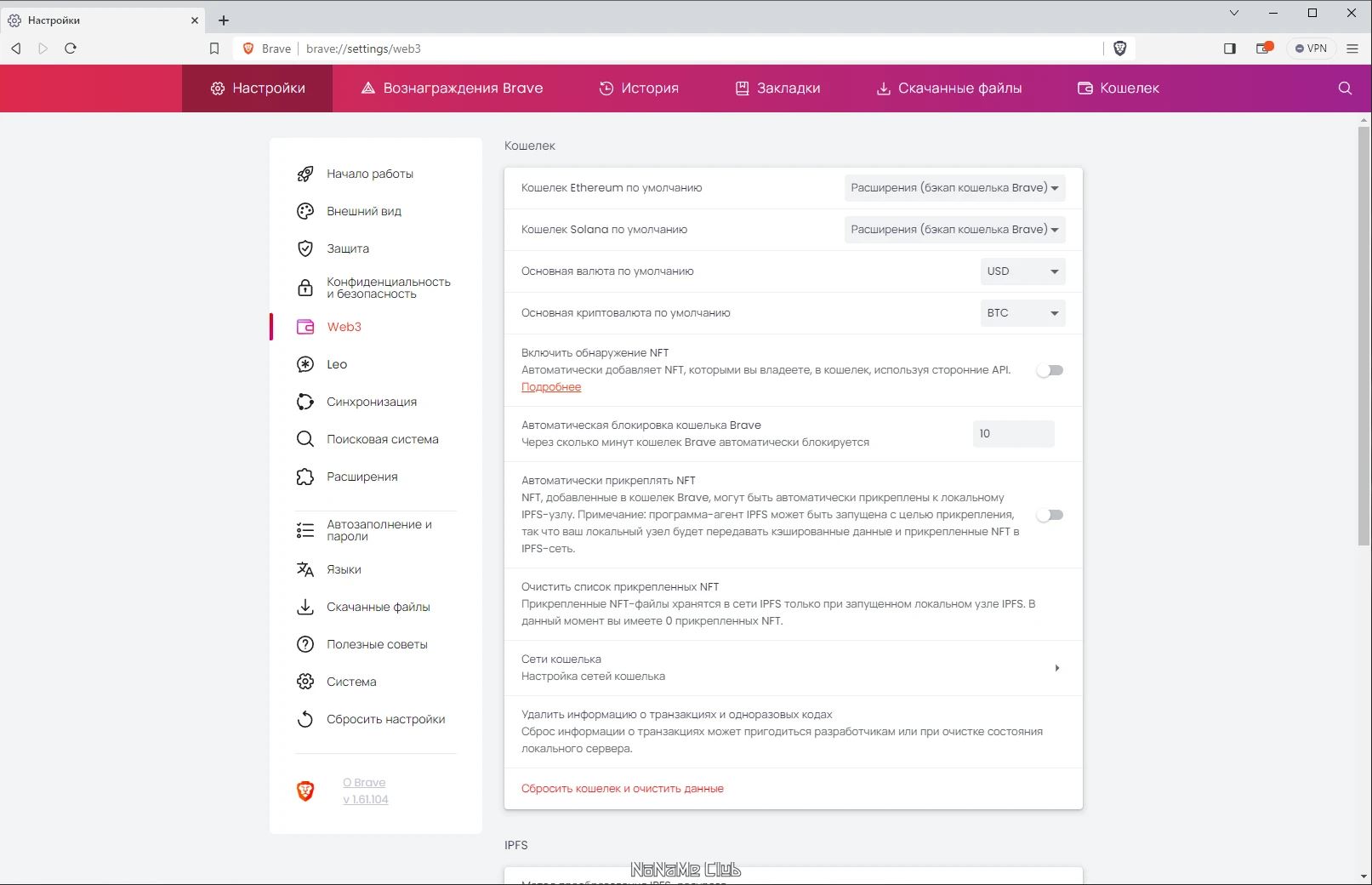Open Вознаграждения Brave header tab
The height and width of the screenshot is (885, 1372).
[x=452, y=88]
